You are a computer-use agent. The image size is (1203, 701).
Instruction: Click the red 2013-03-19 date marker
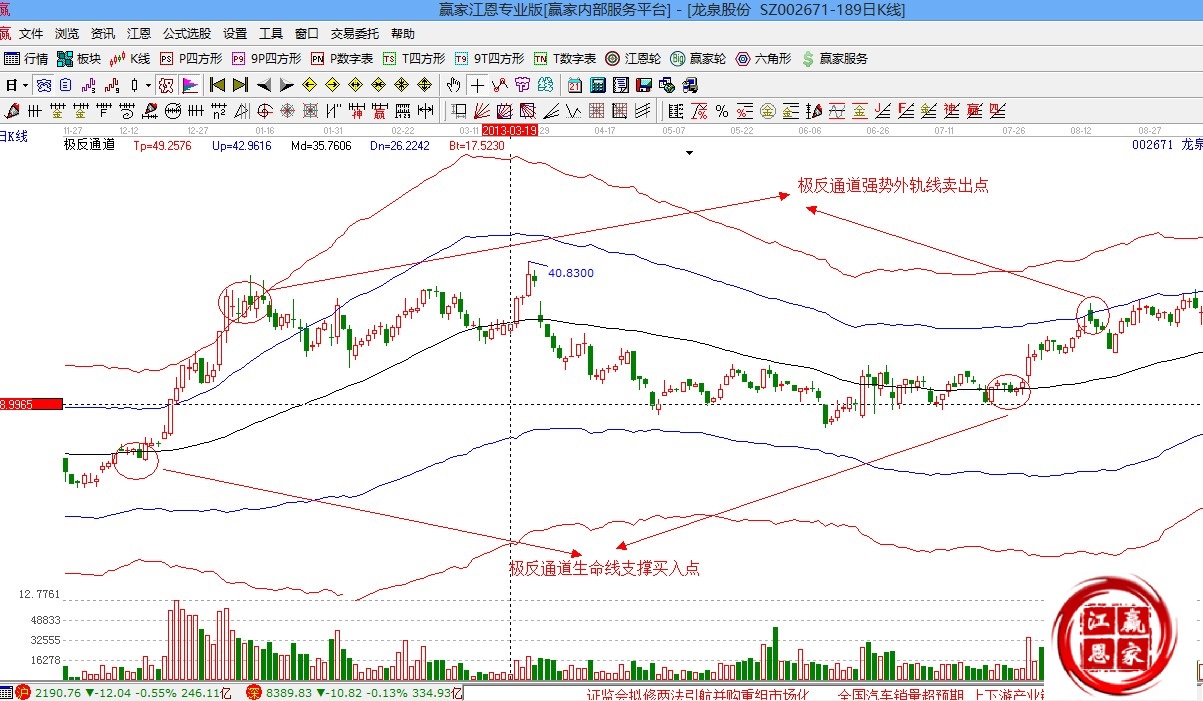[x=510, y=131]
